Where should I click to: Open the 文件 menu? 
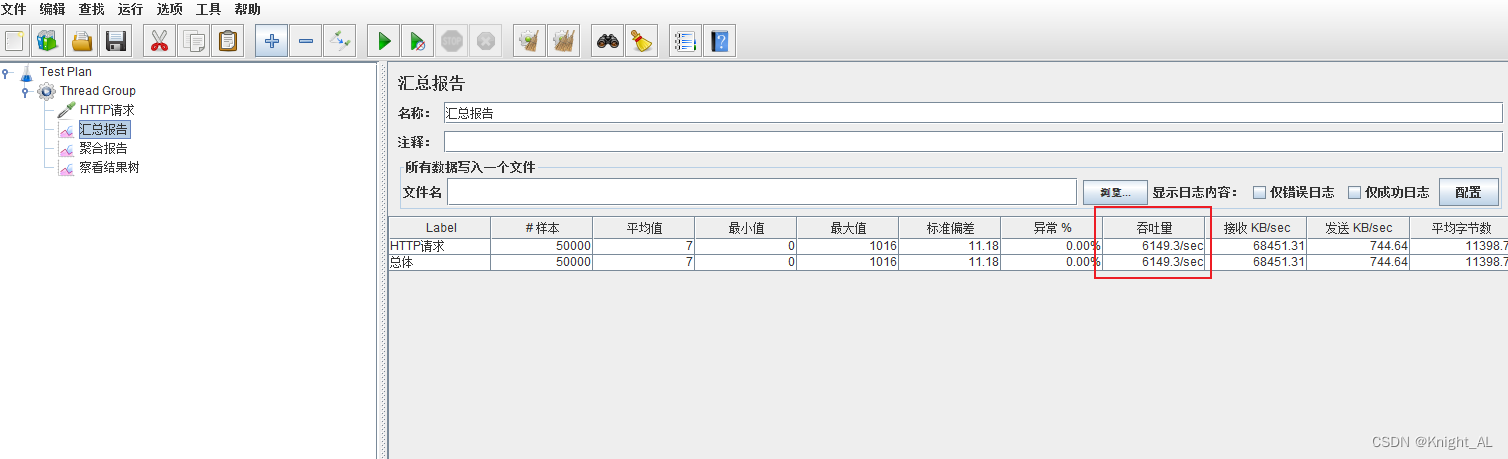14,9
